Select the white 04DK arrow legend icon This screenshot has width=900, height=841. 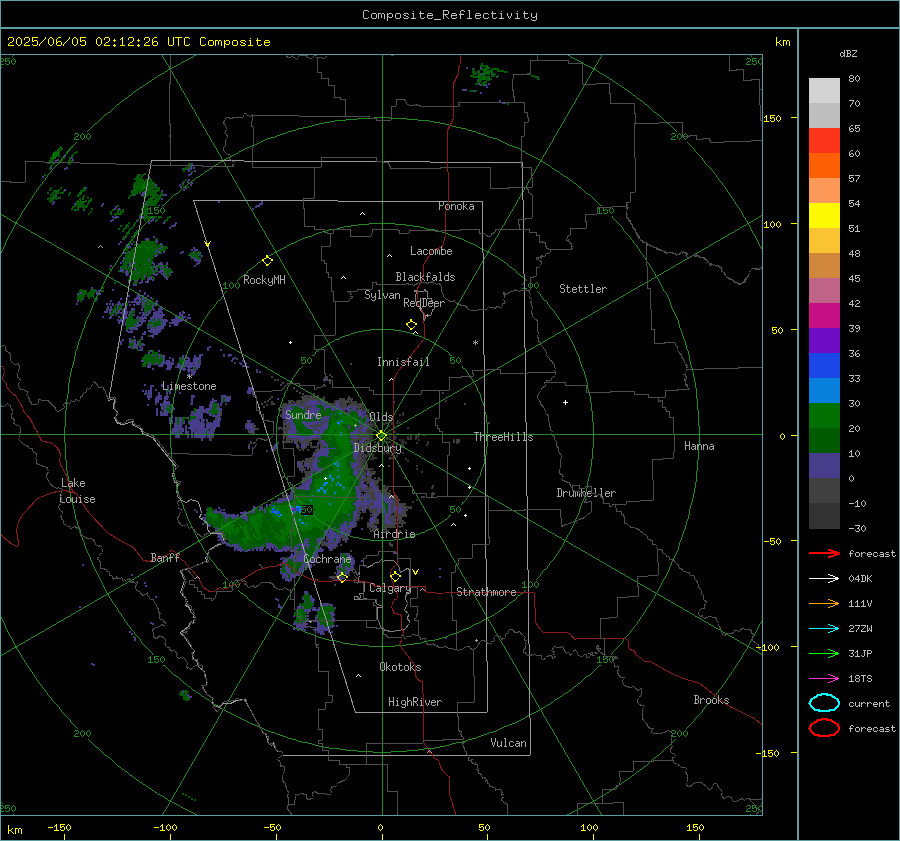(824, 579)
